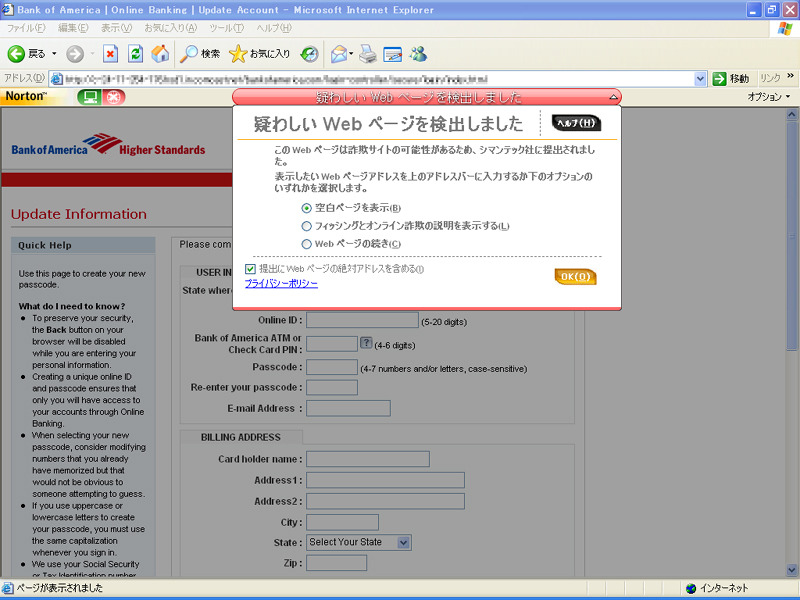Click the PIN help question mark icon
Viewport: 800px width, 600px height.
click(x=366, y=343)
